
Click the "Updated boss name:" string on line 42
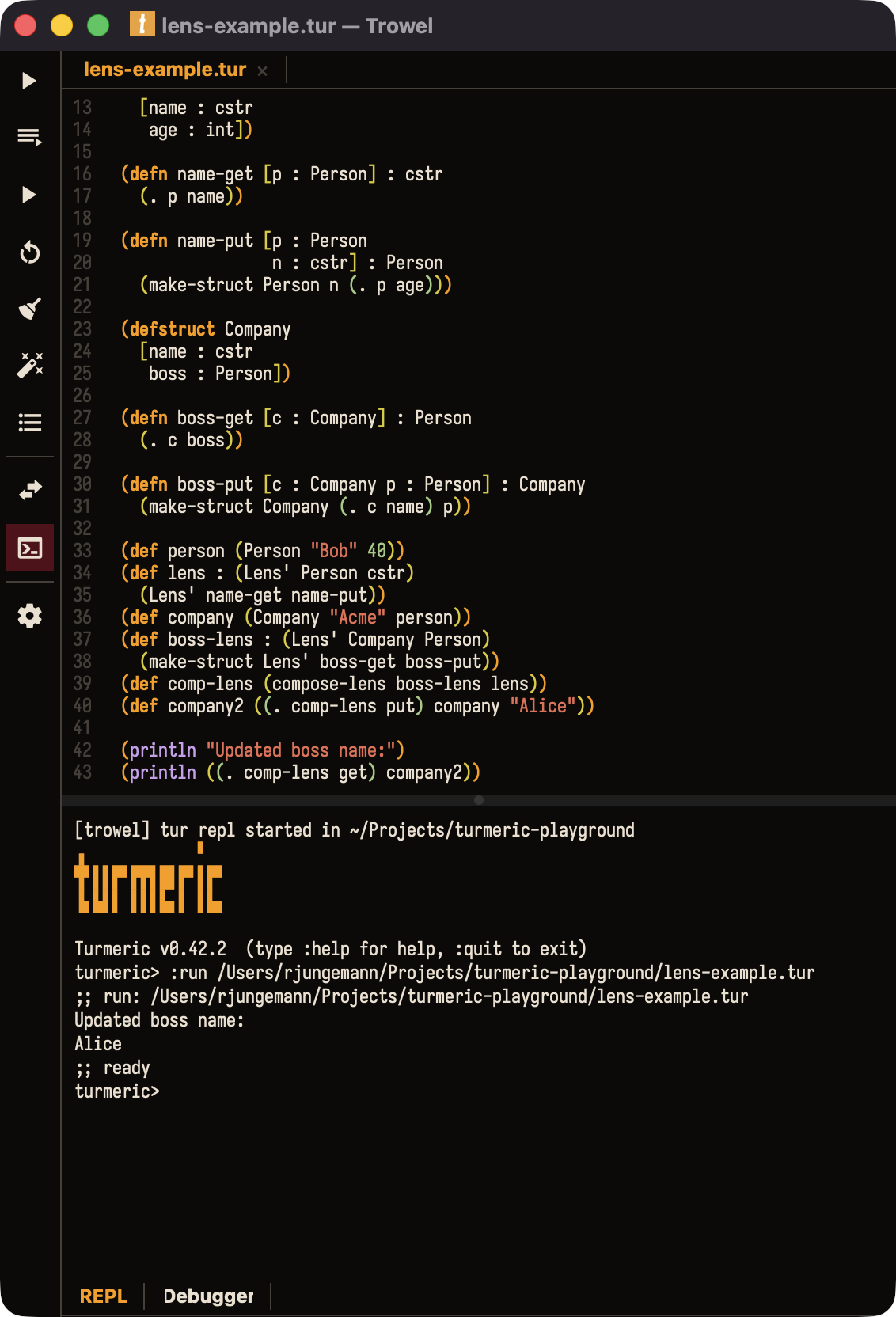tap(301, 750)
